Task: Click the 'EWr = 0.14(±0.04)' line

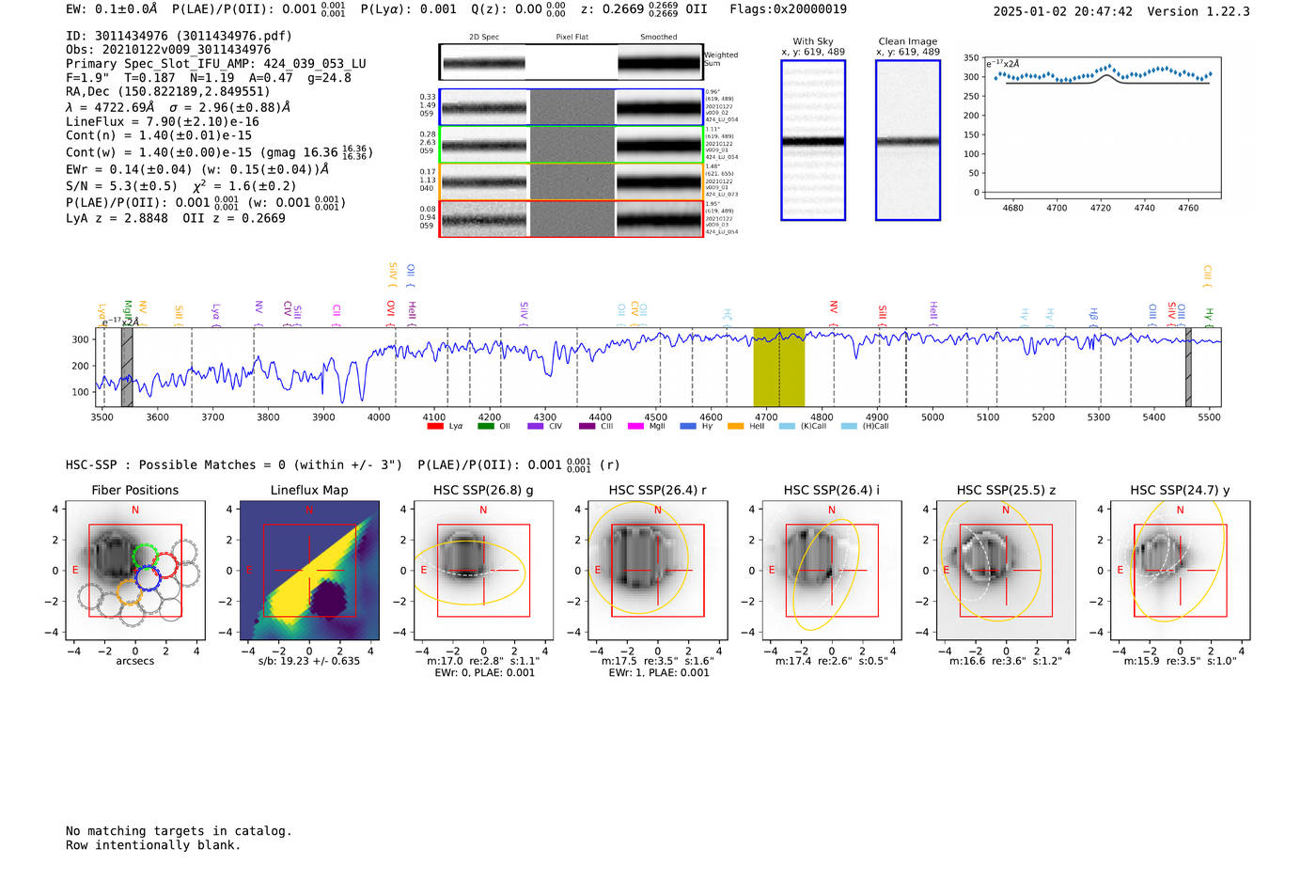Action: pyautogui.click(x=197, y=169)
